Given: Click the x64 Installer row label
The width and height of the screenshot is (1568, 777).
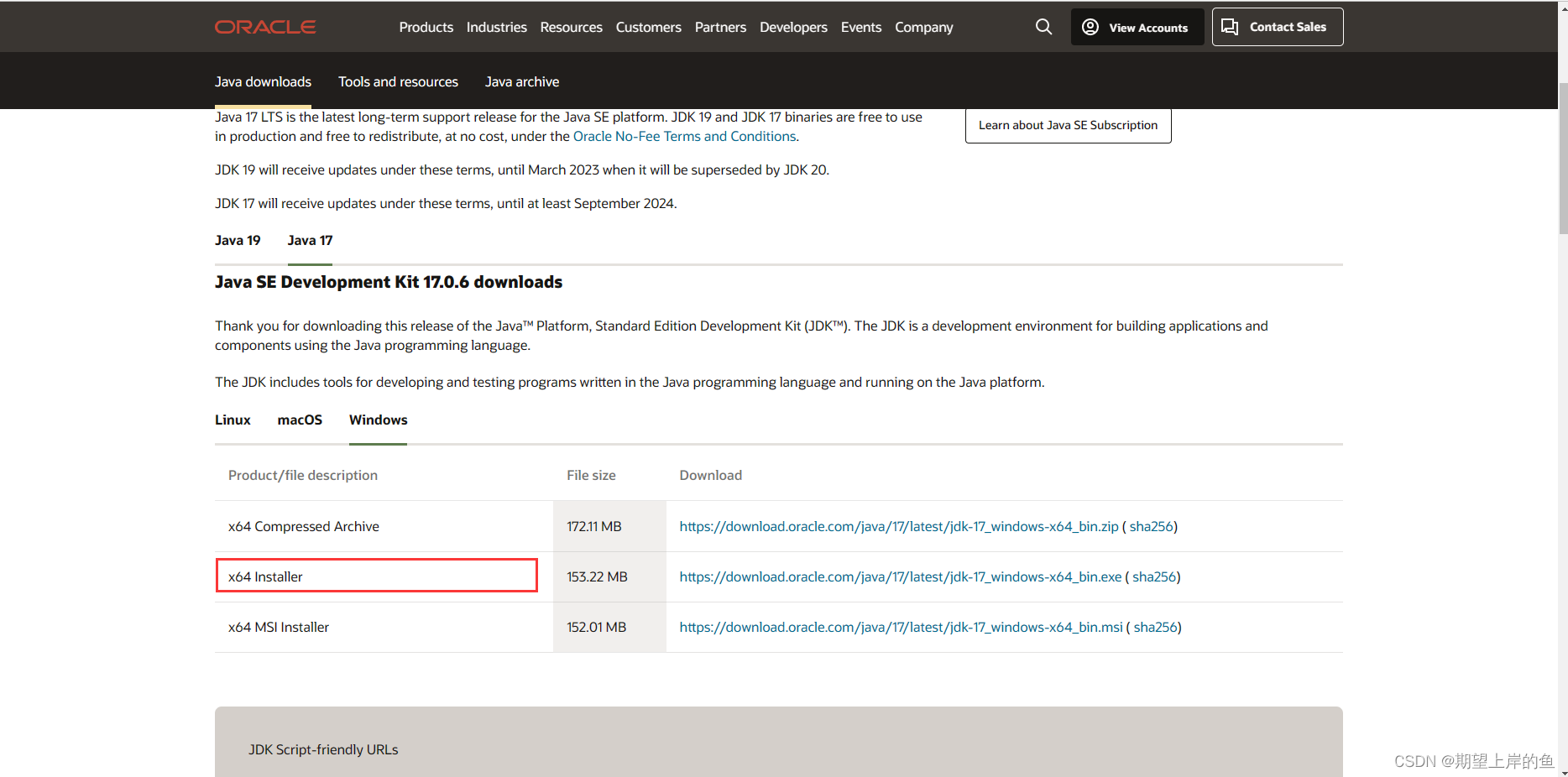Looking at the screenshot, I should (x=265, y=576).
